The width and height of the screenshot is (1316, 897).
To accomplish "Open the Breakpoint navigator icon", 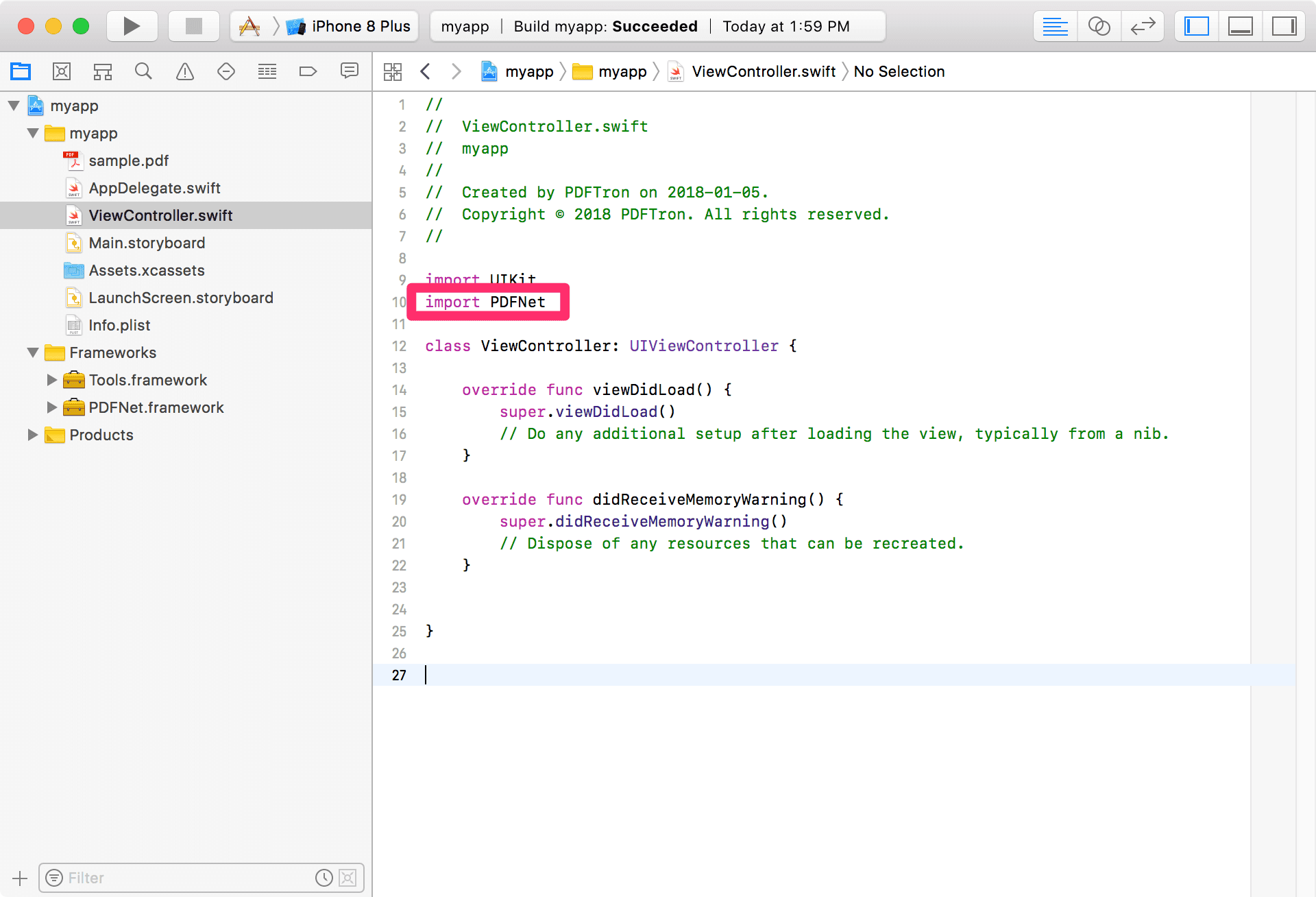I will pos(308,71).
